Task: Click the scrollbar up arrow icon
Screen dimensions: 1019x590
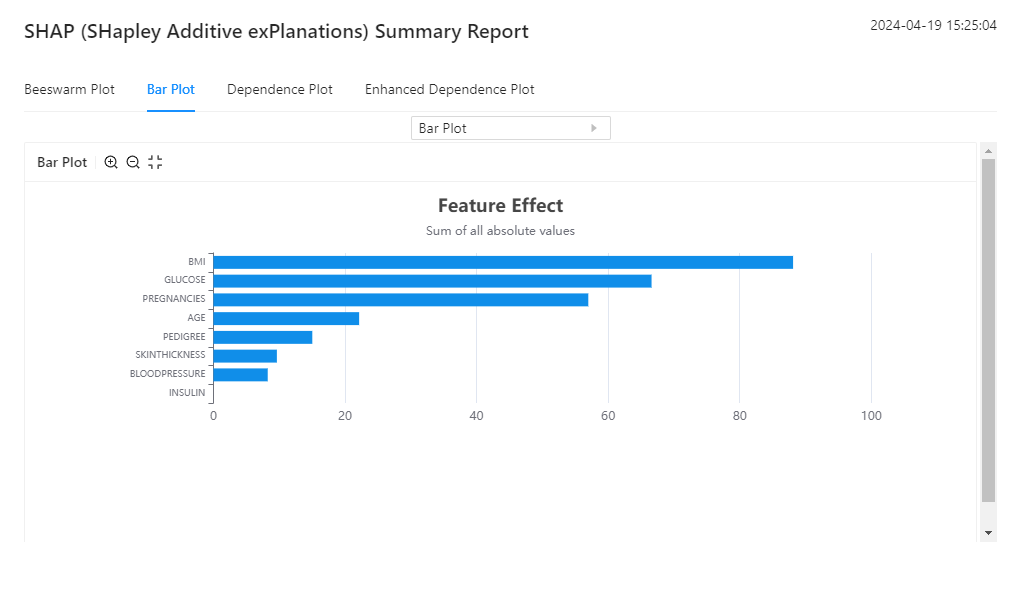Action: (988, 151)
